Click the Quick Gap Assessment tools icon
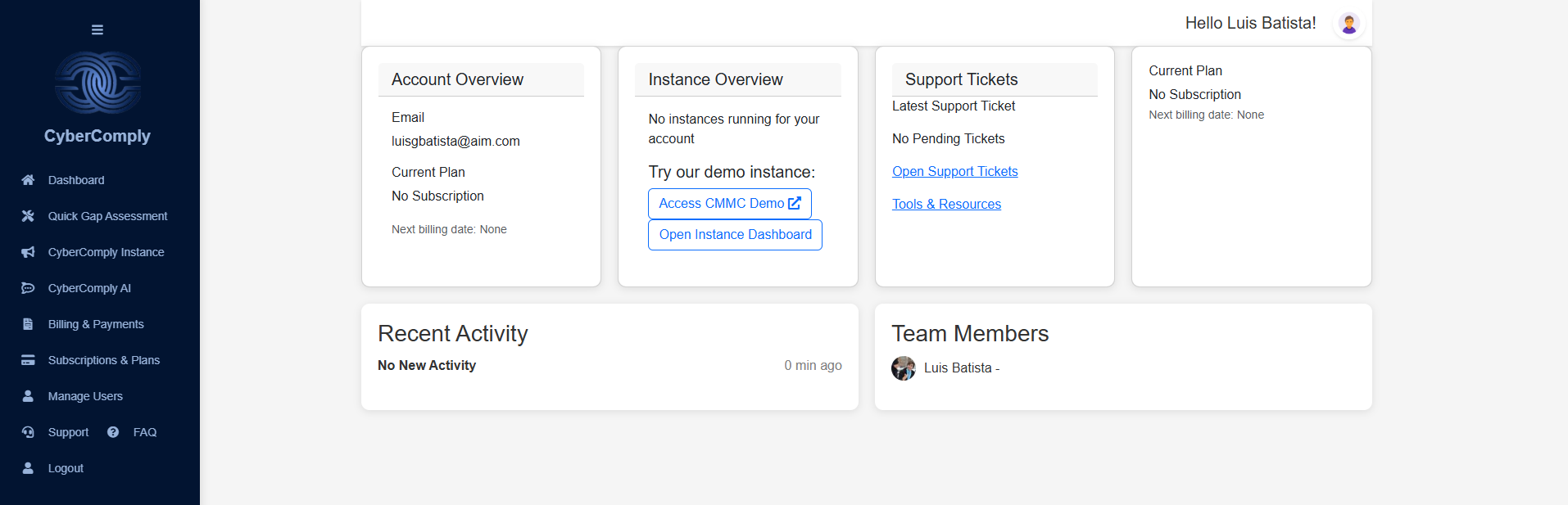1568x505 pixels. tap(28, 216)
